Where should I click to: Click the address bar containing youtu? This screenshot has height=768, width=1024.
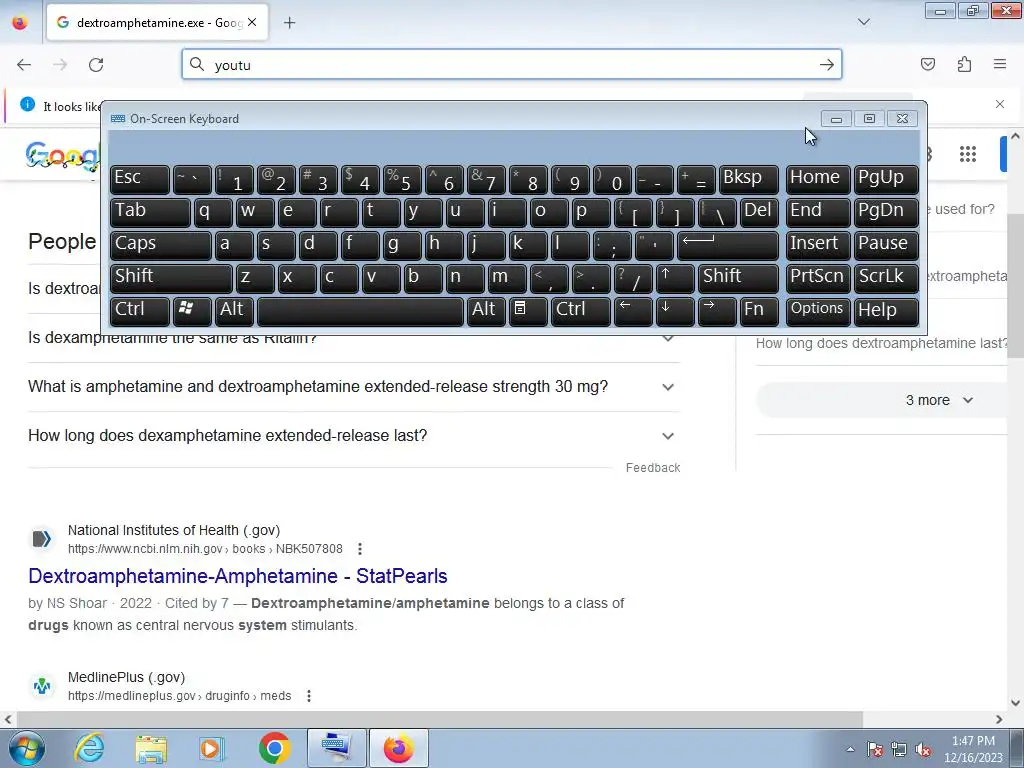[511, 65]
